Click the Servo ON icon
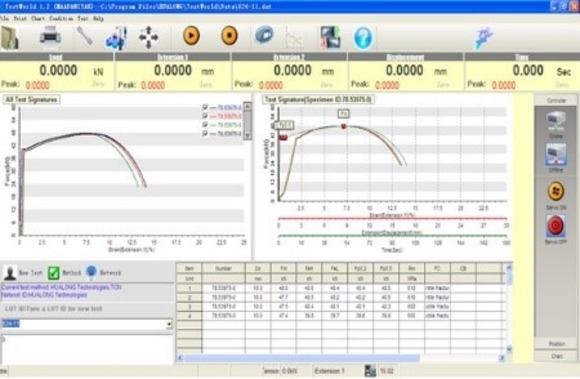580x379 pixels. pyautogui.click(x=556, y=191)
